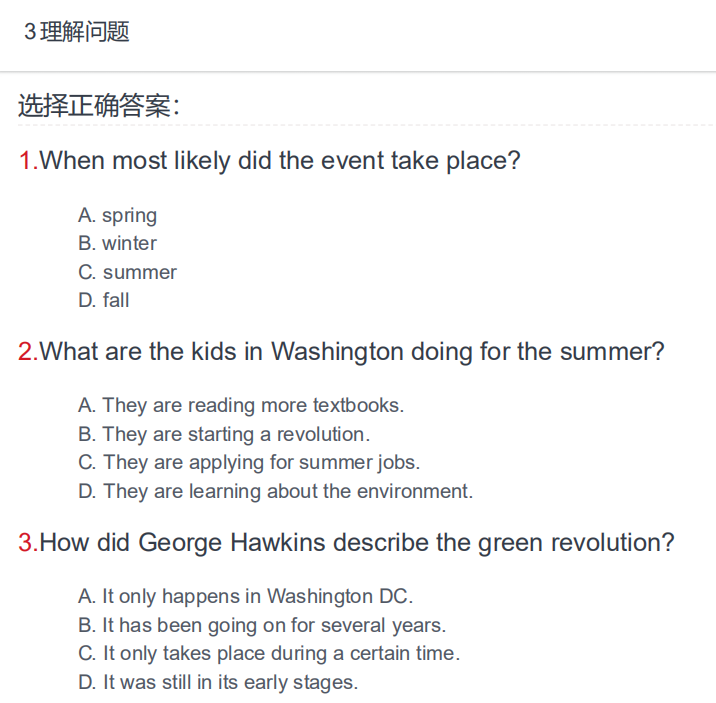The image size is (716, 703).
Task: Select answer A. spring
Action: pyautogui.click(x=117, y=215)
